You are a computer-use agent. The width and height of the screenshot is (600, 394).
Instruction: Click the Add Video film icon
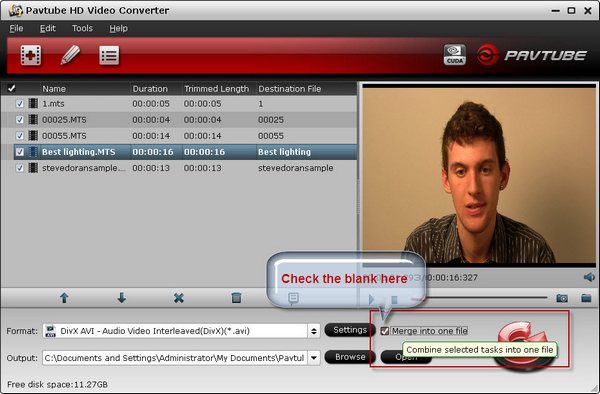click(x=31, y=55)
